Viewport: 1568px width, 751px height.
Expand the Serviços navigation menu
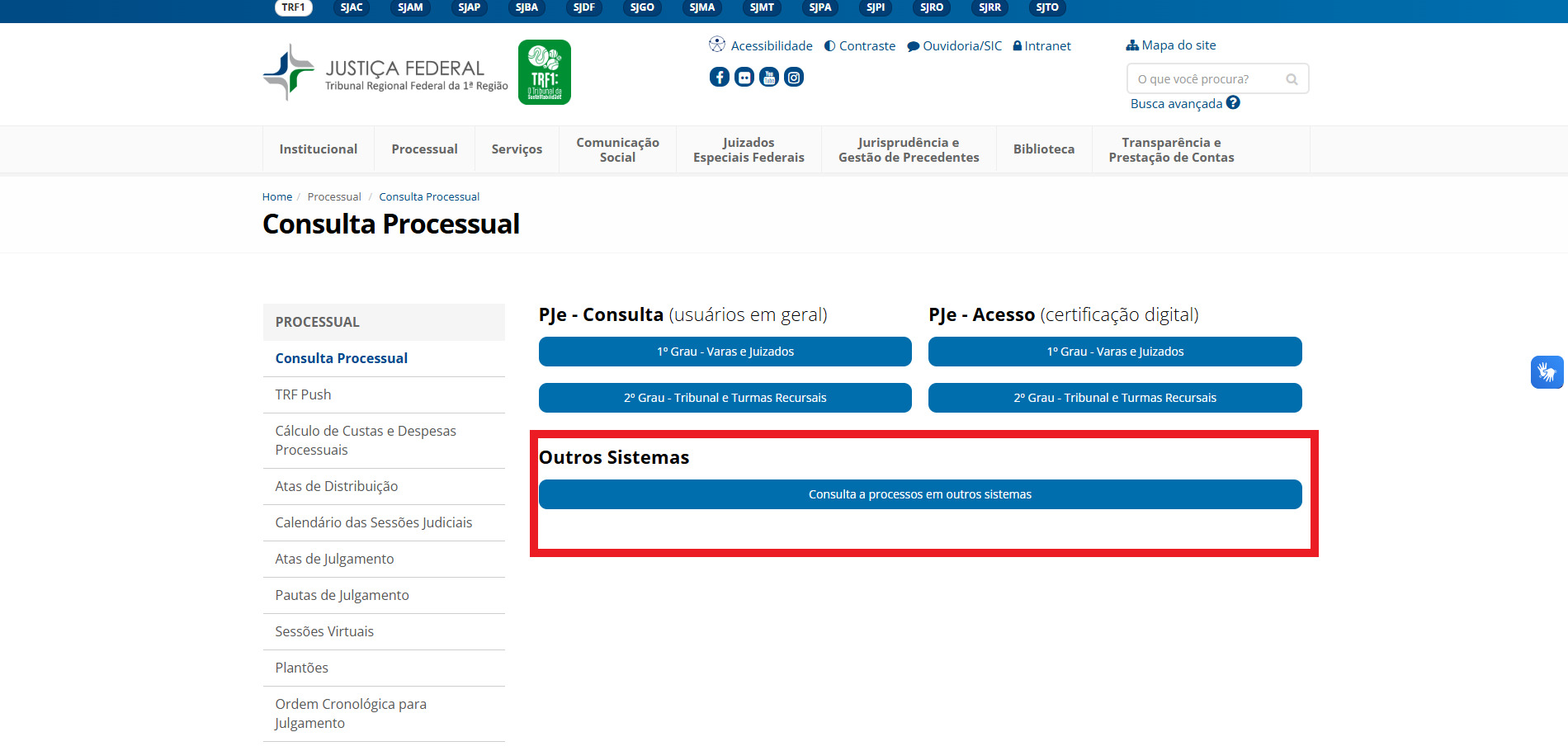[x=517, y=149]
